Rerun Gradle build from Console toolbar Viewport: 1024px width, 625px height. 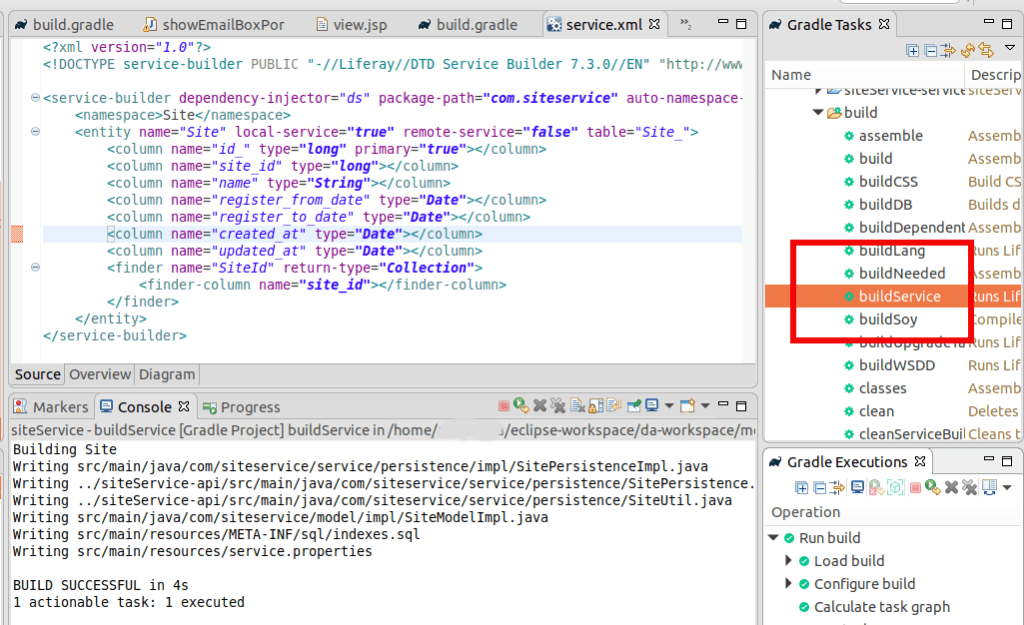coord(521,406)
